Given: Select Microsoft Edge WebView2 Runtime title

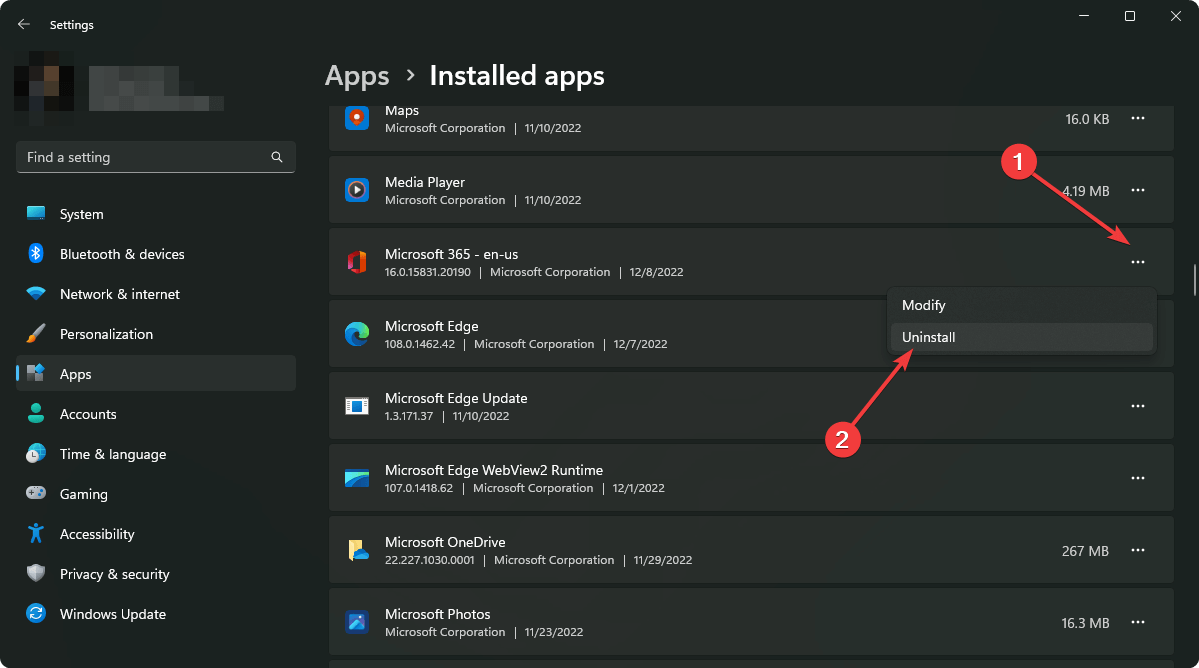Looking at the screenshot, I should 494,470.
